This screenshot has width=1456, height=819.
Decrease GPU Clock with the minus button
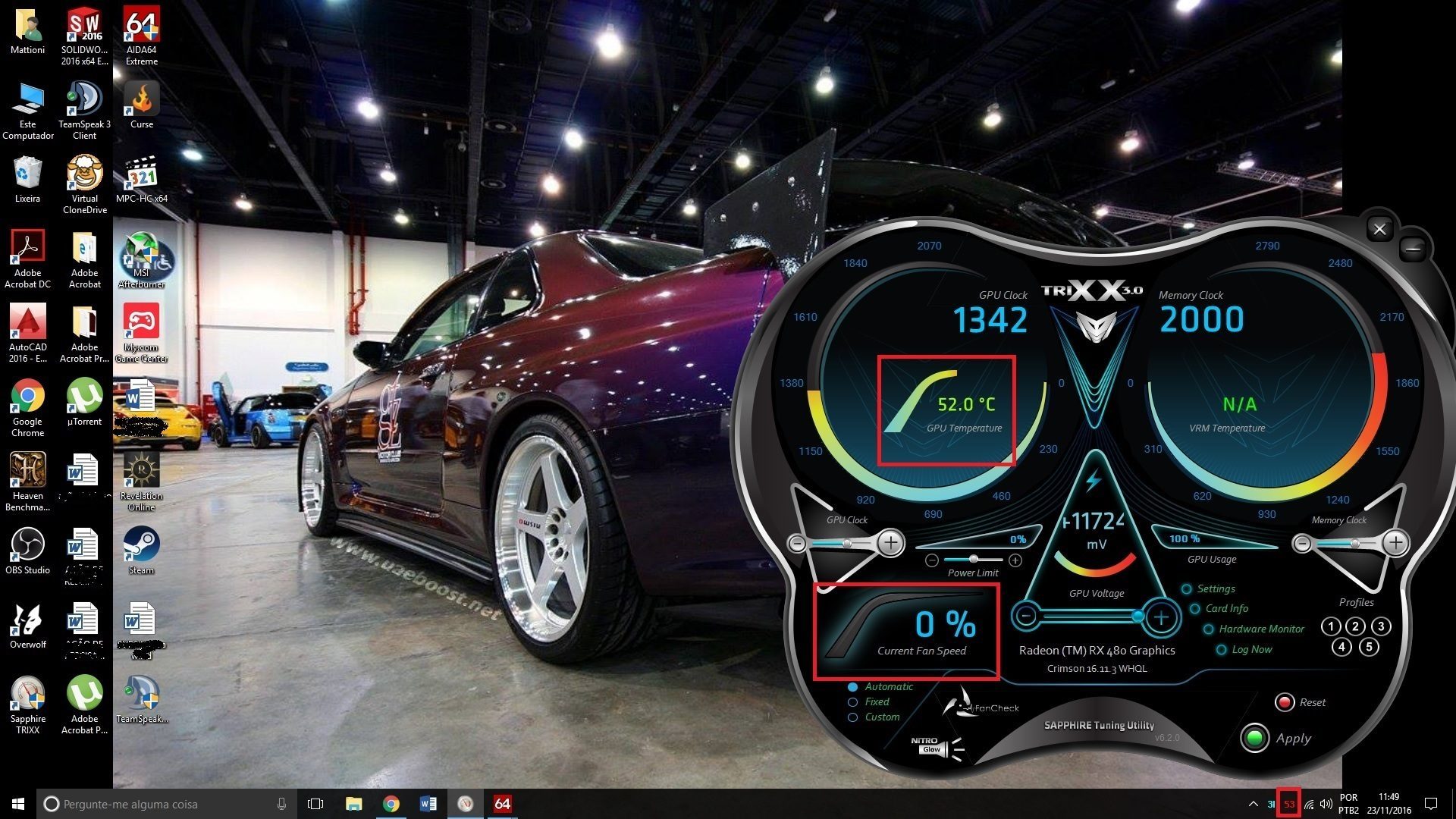coord(797,543)
